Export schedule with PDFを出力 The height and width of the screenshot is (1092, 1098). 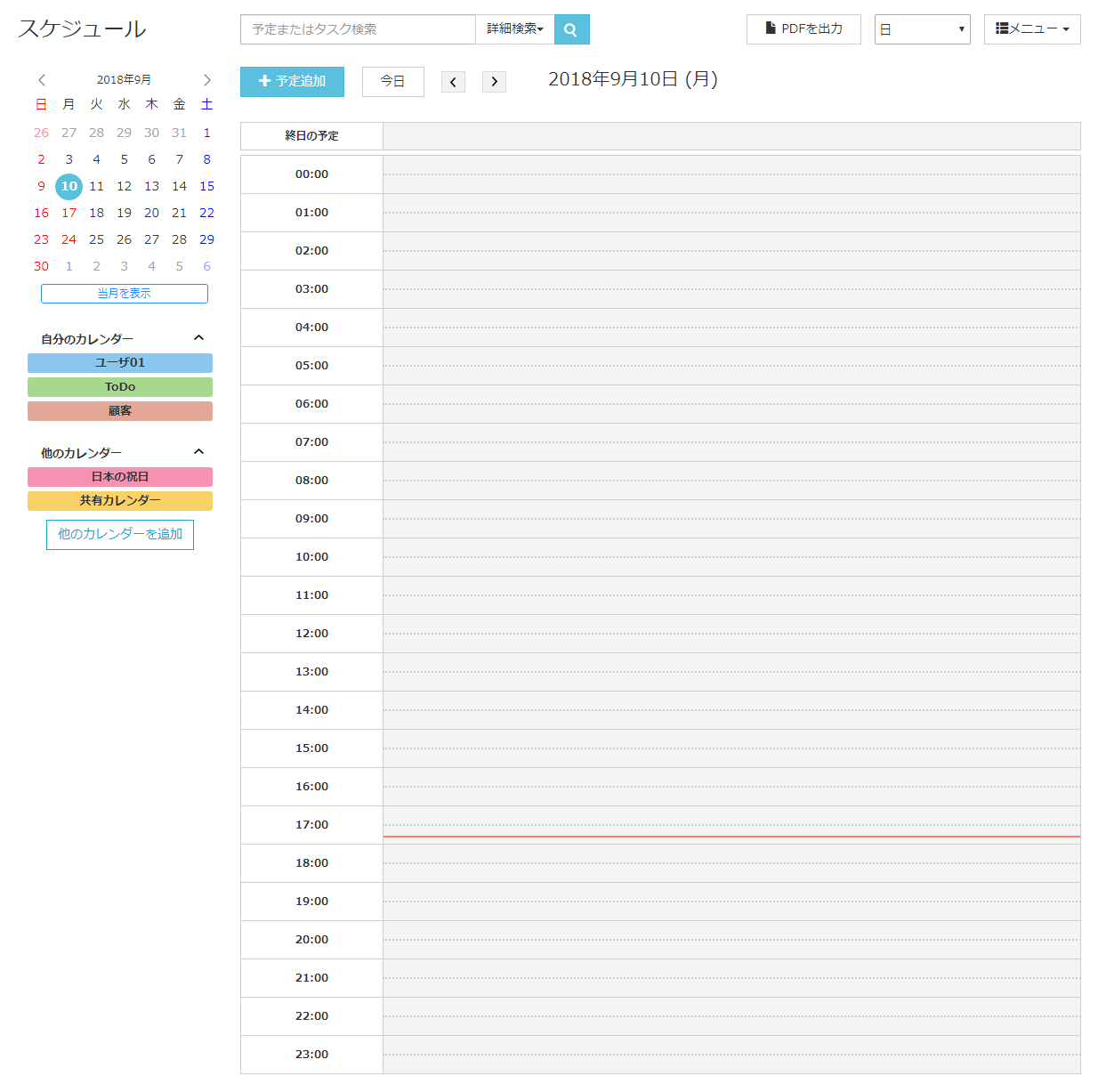pyautogui.click(x=803, y=29)
